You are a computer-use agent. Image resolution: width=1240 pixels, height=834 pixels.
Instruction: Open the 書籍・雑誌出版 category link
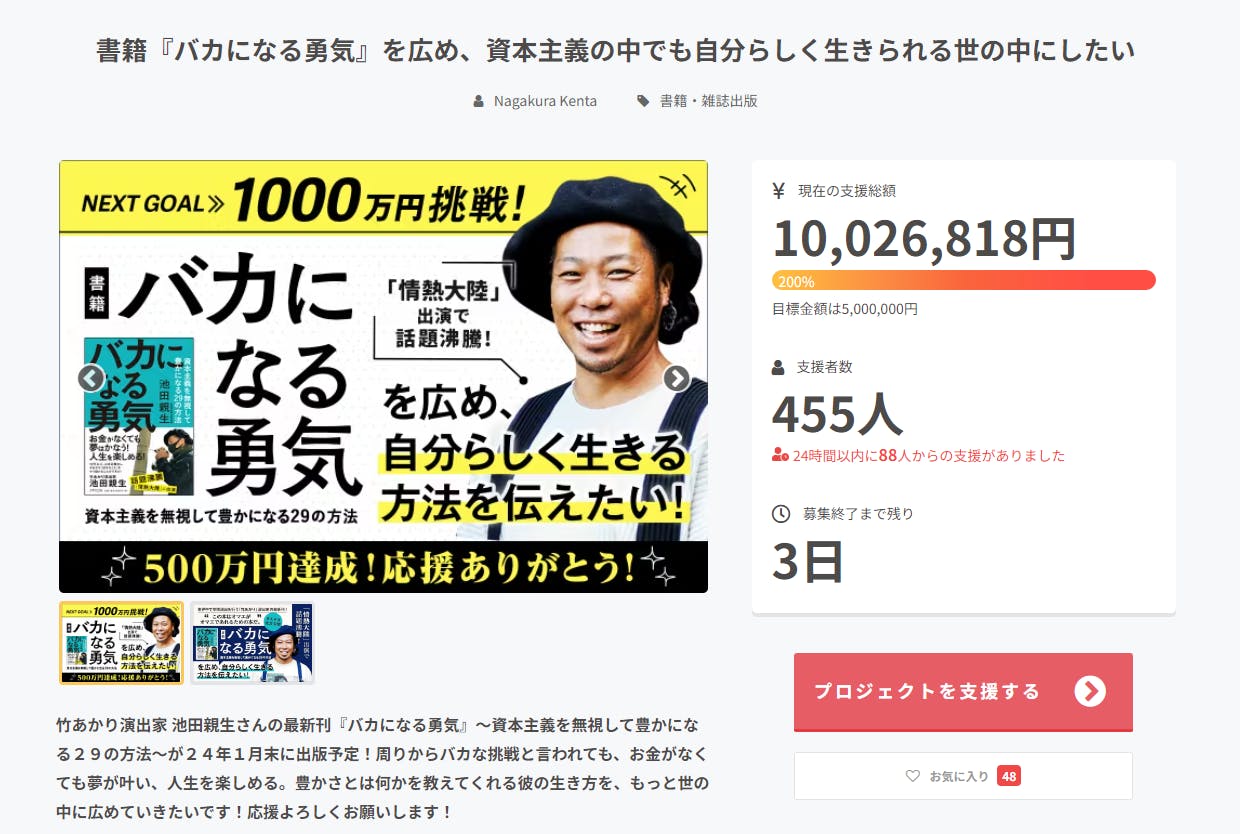[709, 101]
